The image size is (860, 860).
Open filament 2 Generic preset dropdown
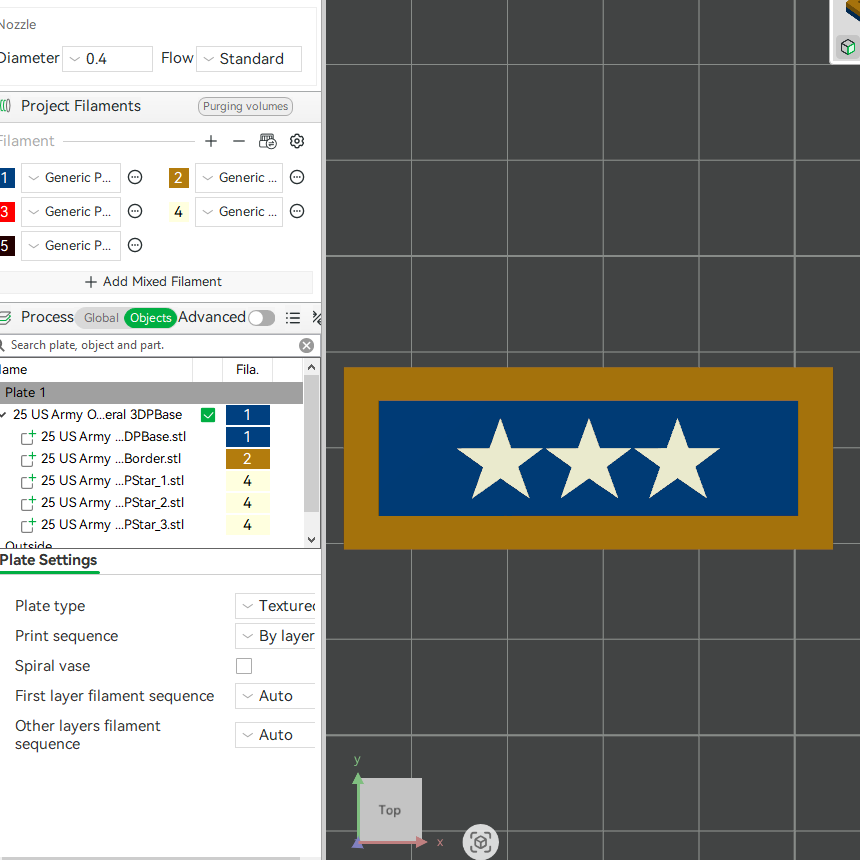(239, 178)
